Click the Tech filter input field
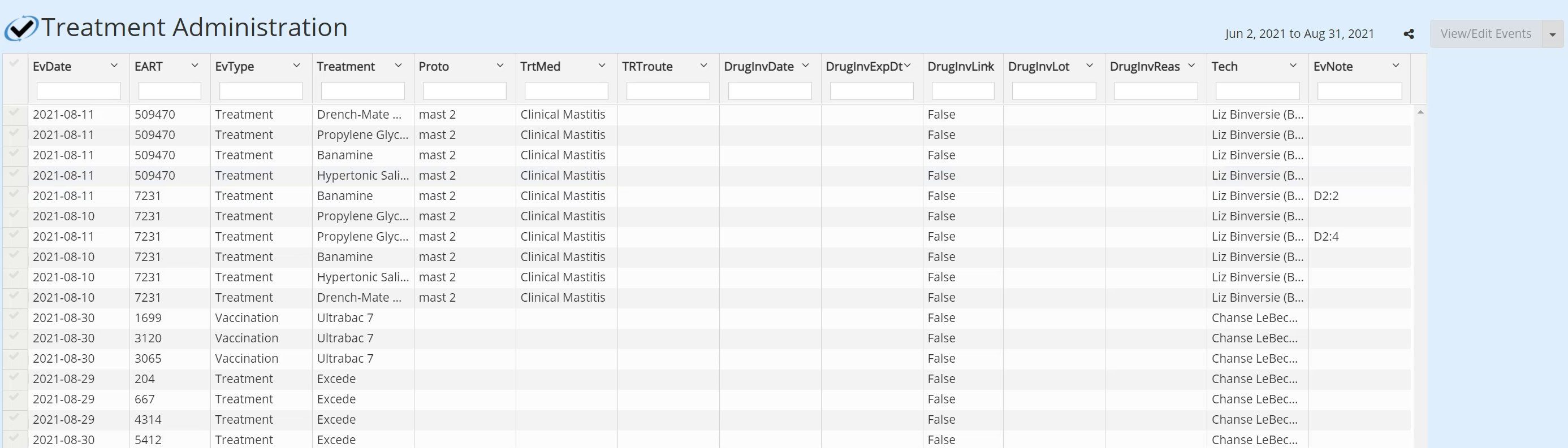Viewport: 1568px width, 448px height. [x=1258, y=91]
